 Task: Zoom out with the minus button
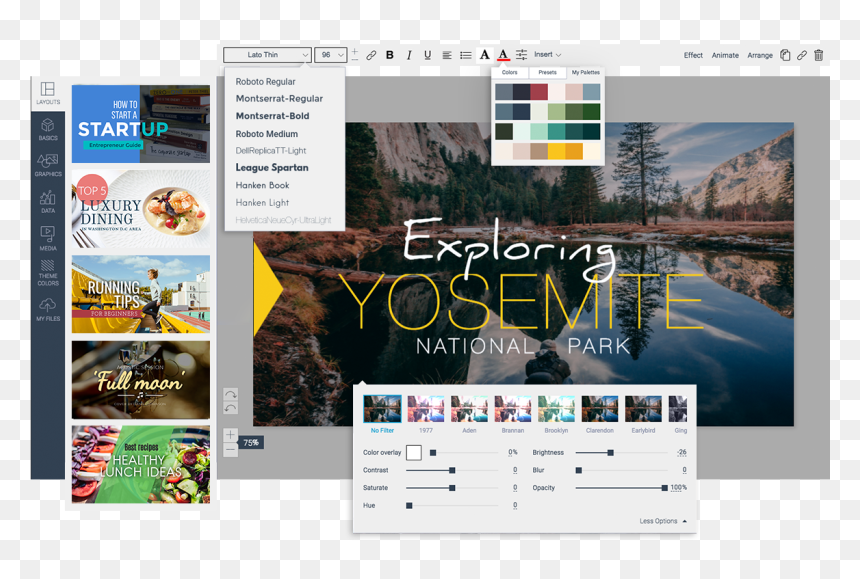[x=230, y=450]
